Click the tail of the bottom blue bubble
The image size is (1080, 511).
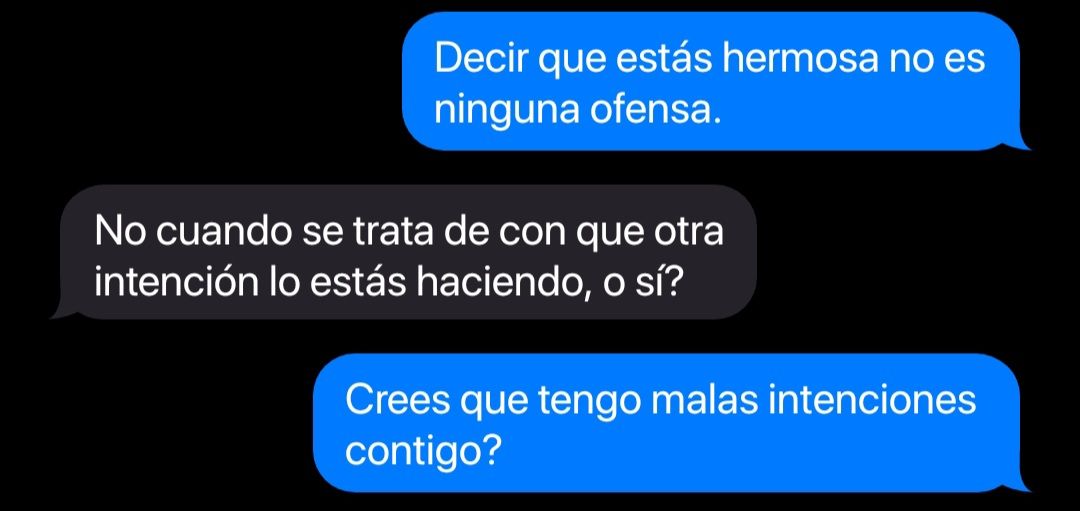click(1021, 485)
